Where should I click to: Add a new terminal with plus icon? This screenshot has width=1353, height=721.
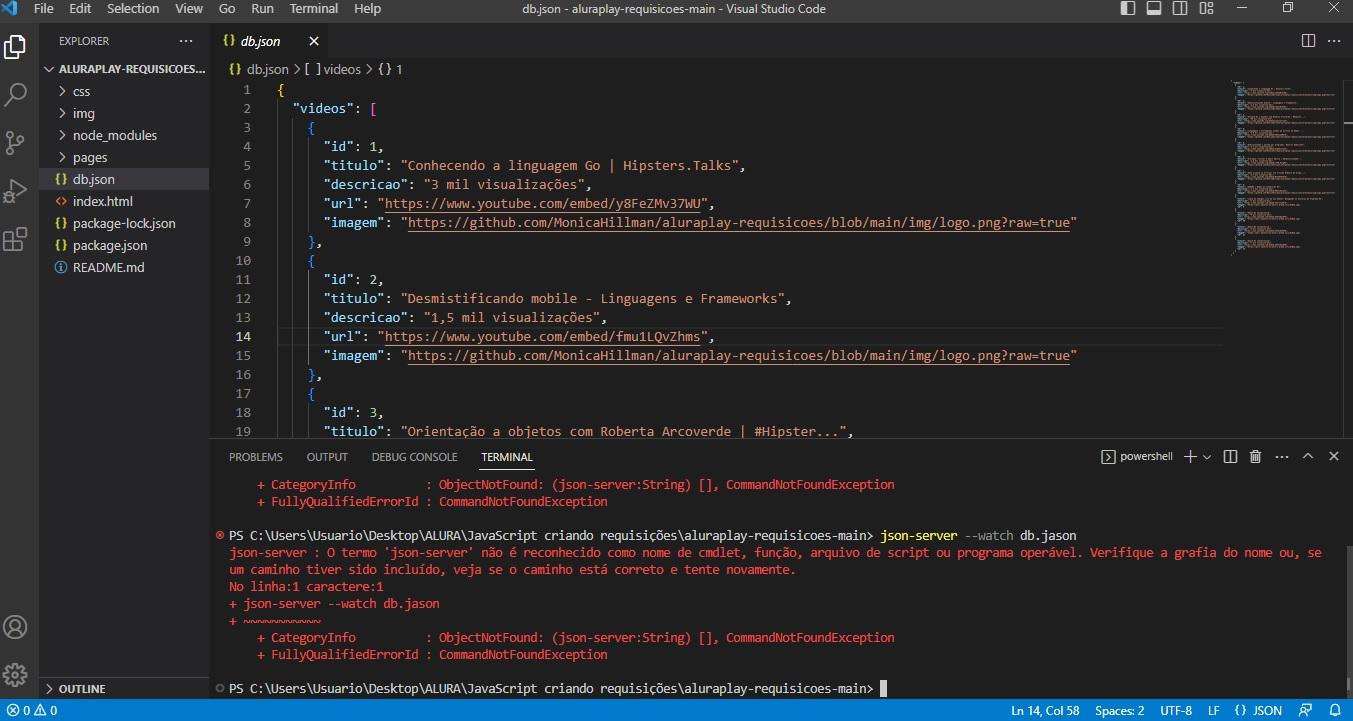point(1190,456)
